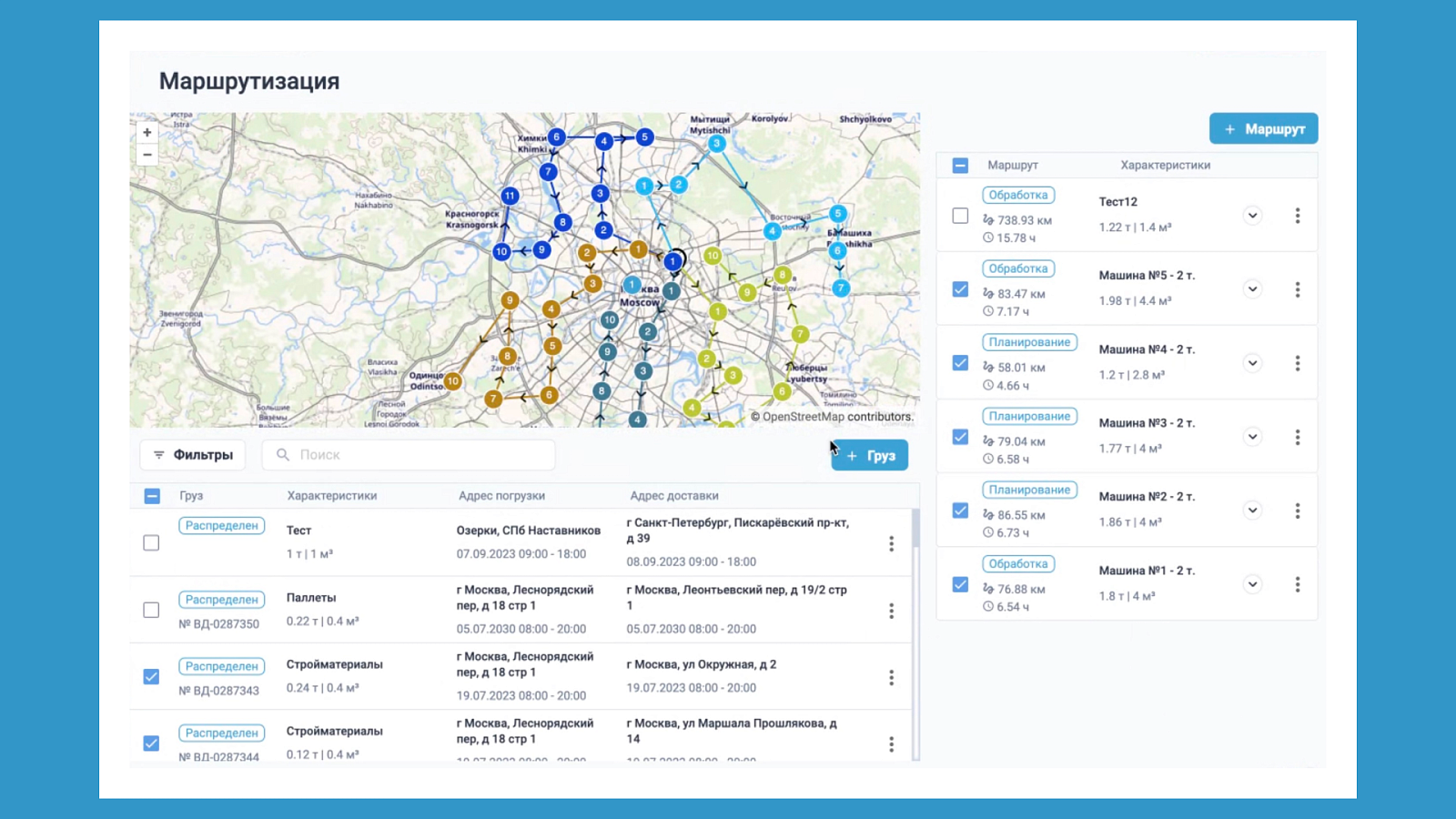Select orange map marker 10 near Odintsovo

(x=452, y=381)
